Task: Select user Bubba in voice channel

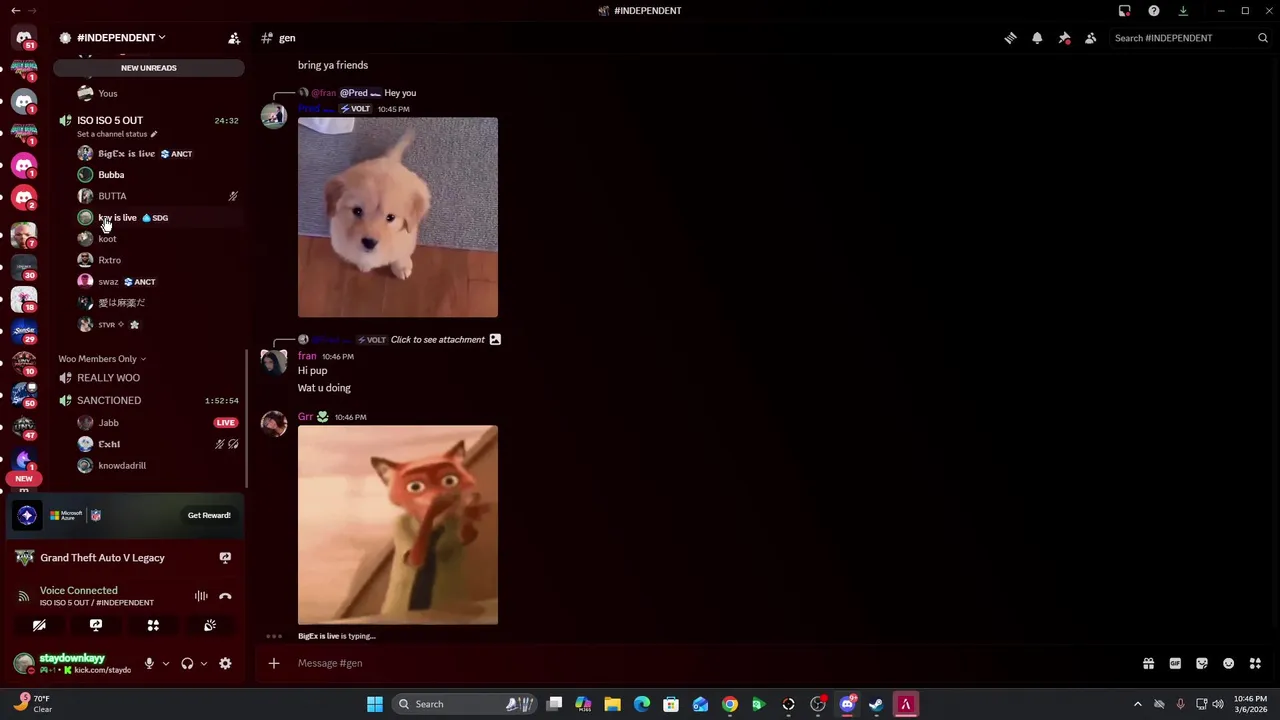Action: (x=111, y=175)
